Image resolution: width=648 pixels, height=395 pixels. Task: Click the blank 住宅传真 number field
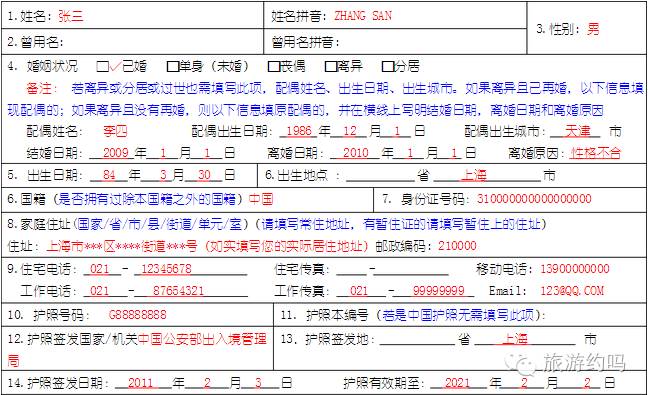(x=412, y=269)
